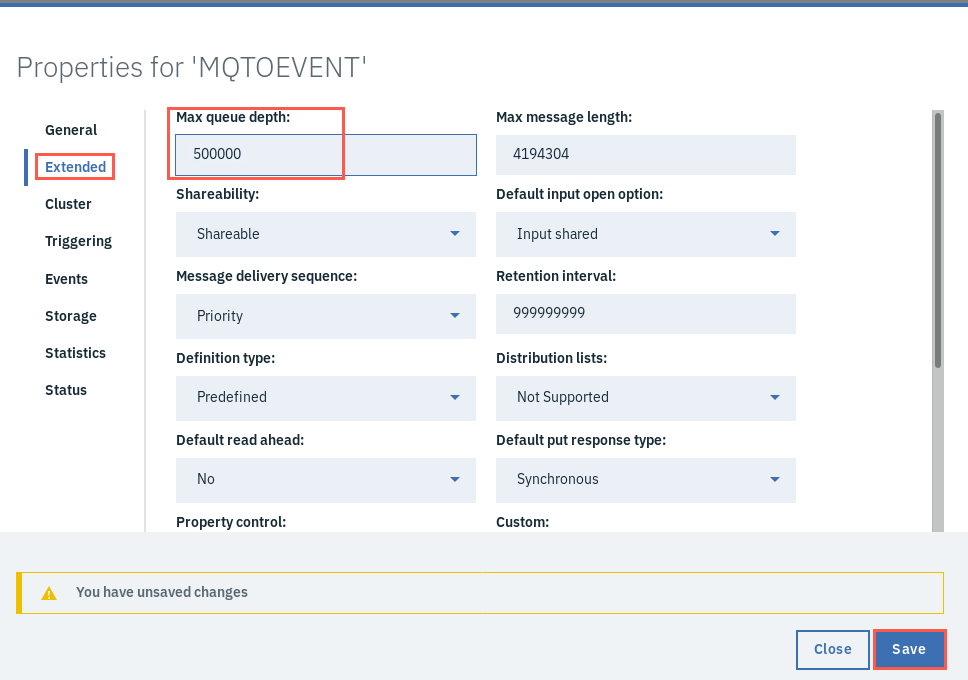The image size is (968, 680).
Task: Switch to the Storage tab
Action: tap(70, 316)
